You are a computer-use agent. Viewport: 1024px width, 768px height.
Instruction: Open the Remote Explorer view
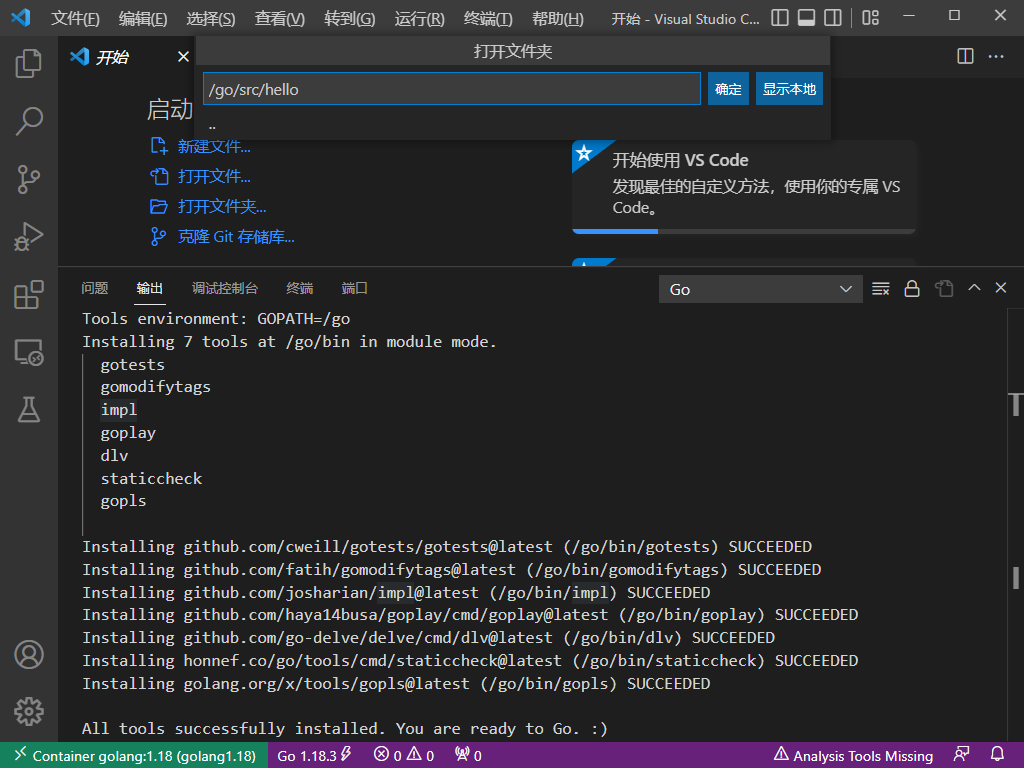[29, 352]
